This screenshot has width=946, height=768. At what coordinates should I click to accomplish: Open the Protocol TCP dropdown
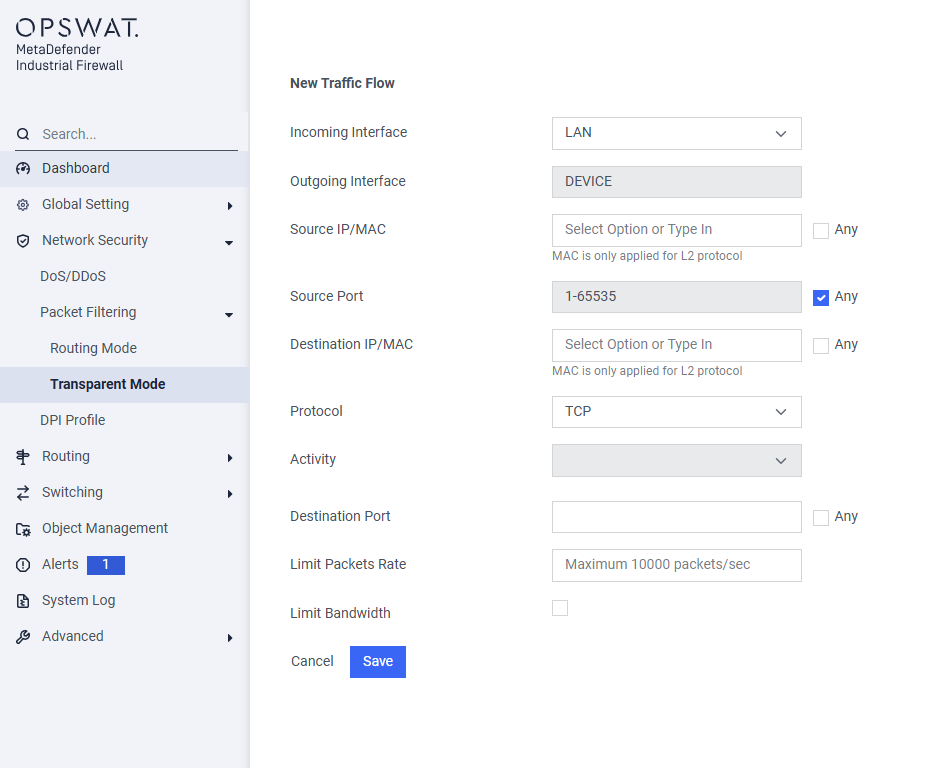pos(676,412)
